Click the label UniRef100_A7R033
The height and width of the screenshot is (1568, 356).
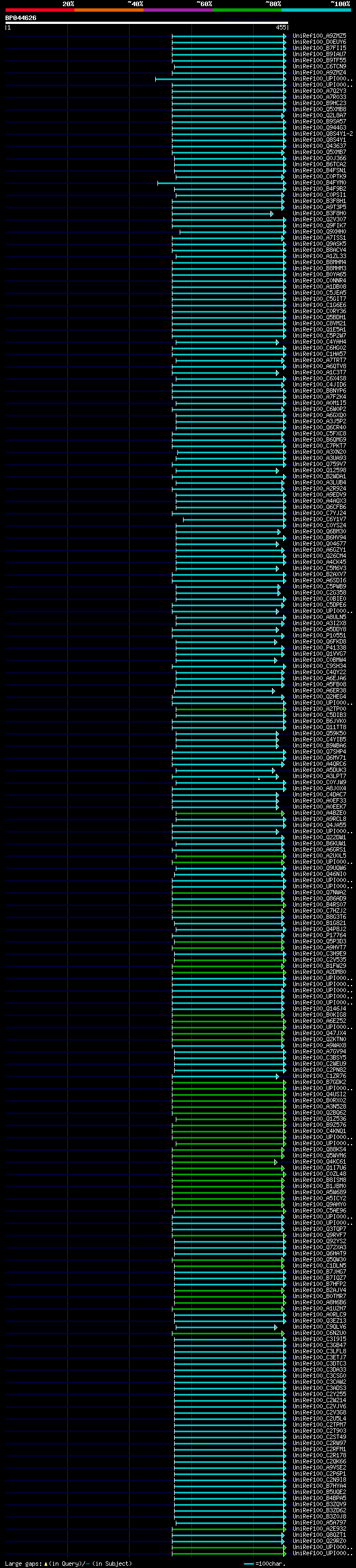319,97
